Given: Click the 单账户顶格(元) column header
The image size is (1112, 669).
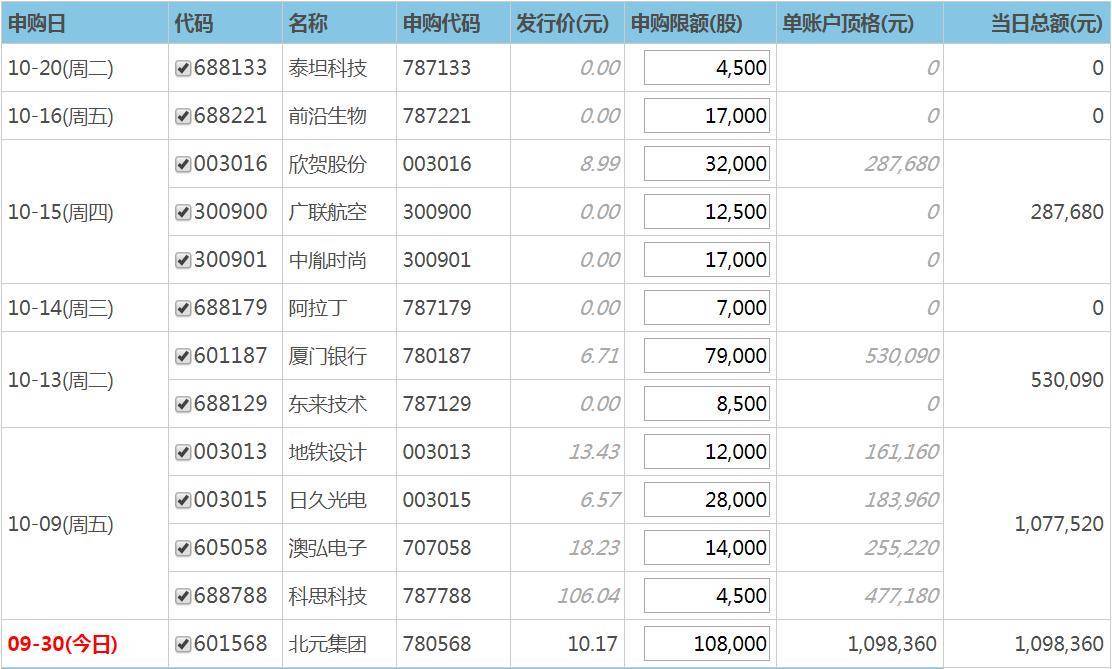Looking at the screenshot, I should (860, 23).
